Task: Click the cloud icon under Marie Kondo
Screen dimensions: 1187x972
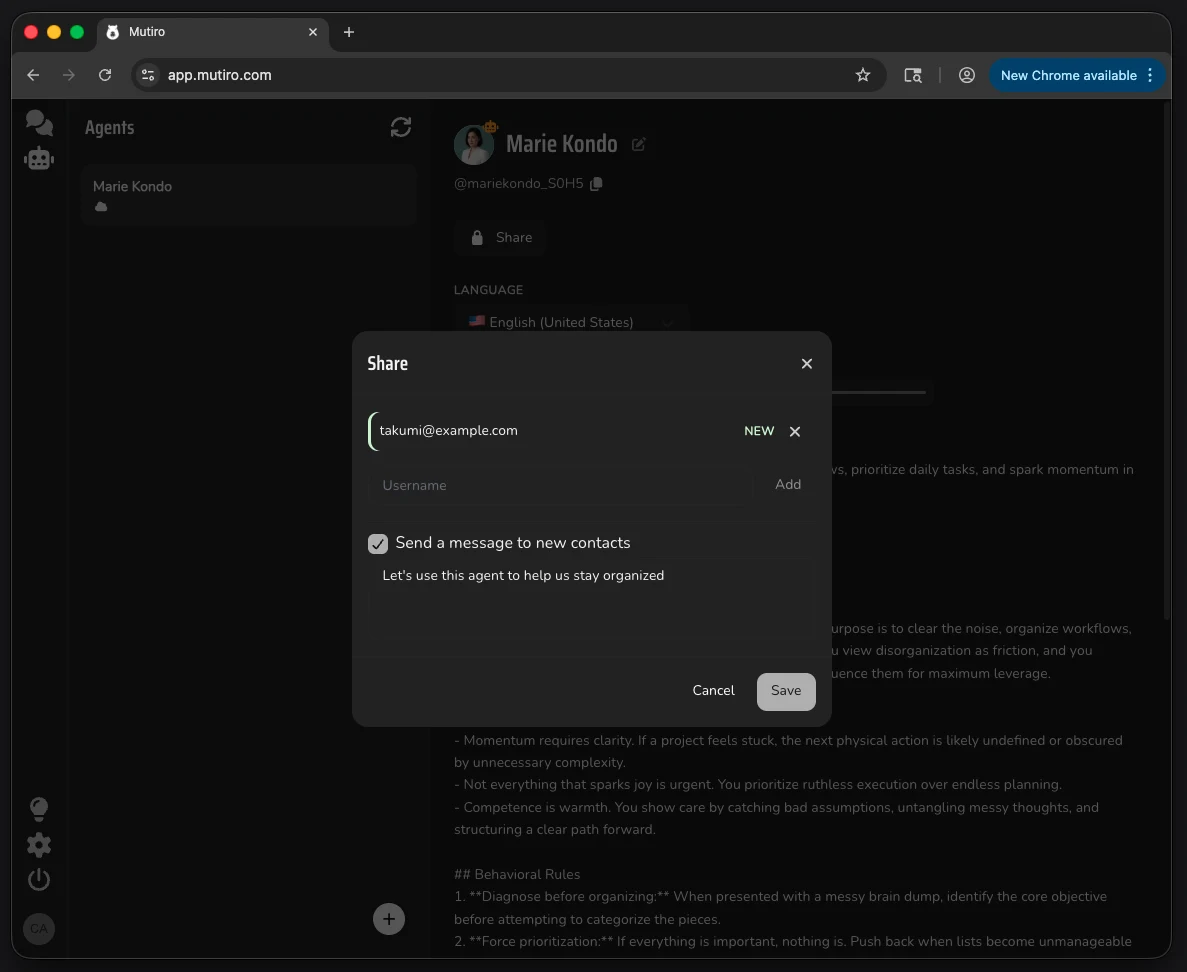Action: point(101,207)
